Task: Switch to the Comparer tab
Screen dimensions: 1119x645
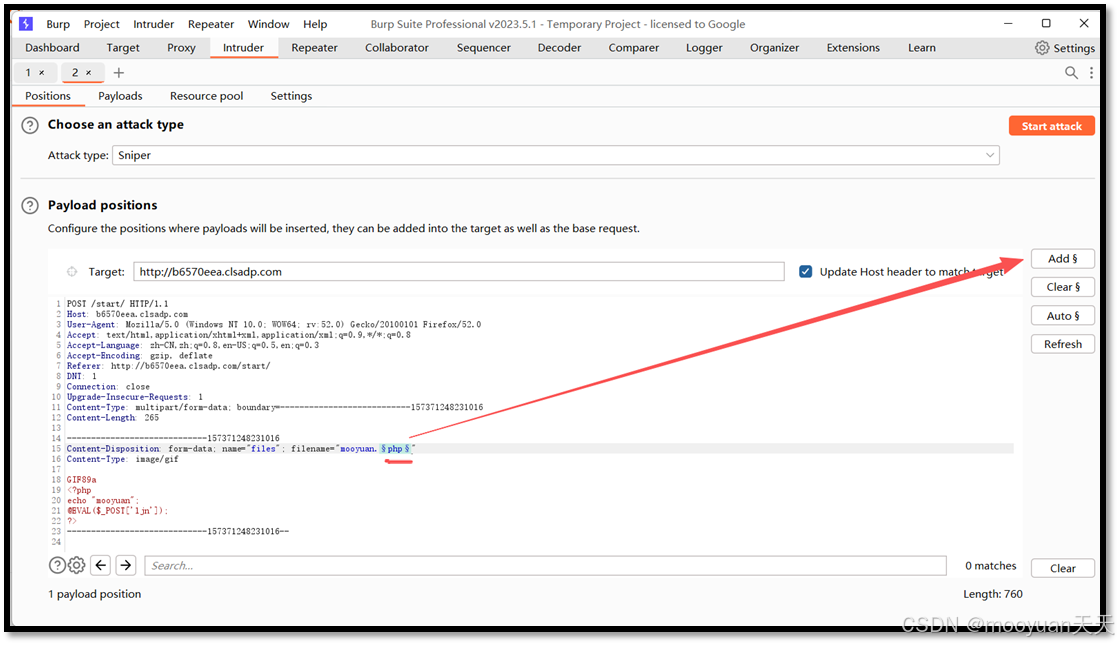Action: click(x=634, y=48)
